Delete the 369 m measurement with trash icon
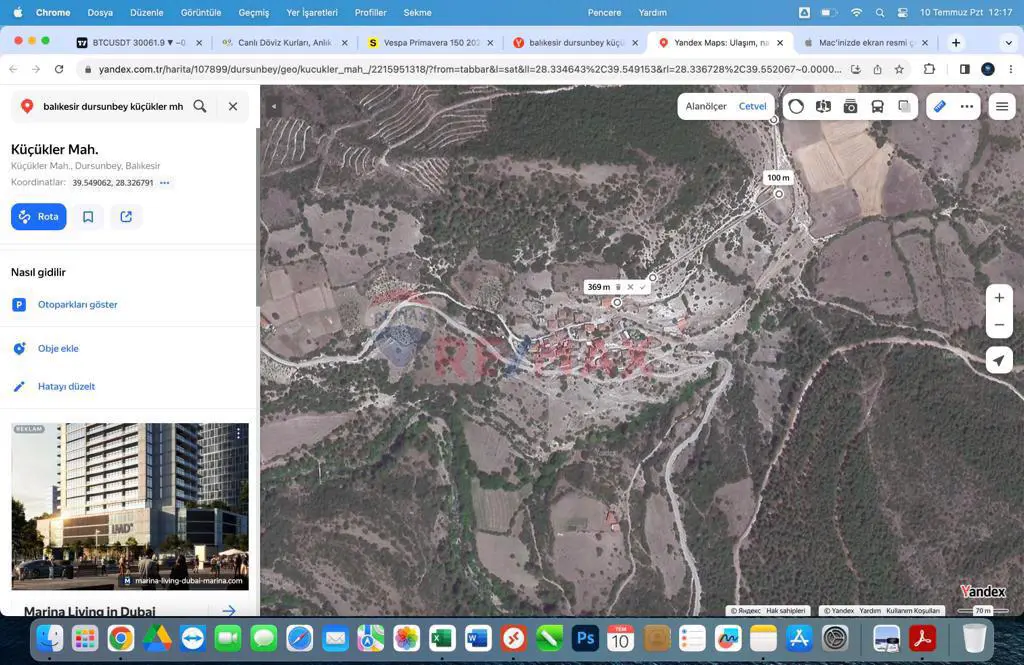Screen dimensions: 1024x665 (x=618, y=287)
